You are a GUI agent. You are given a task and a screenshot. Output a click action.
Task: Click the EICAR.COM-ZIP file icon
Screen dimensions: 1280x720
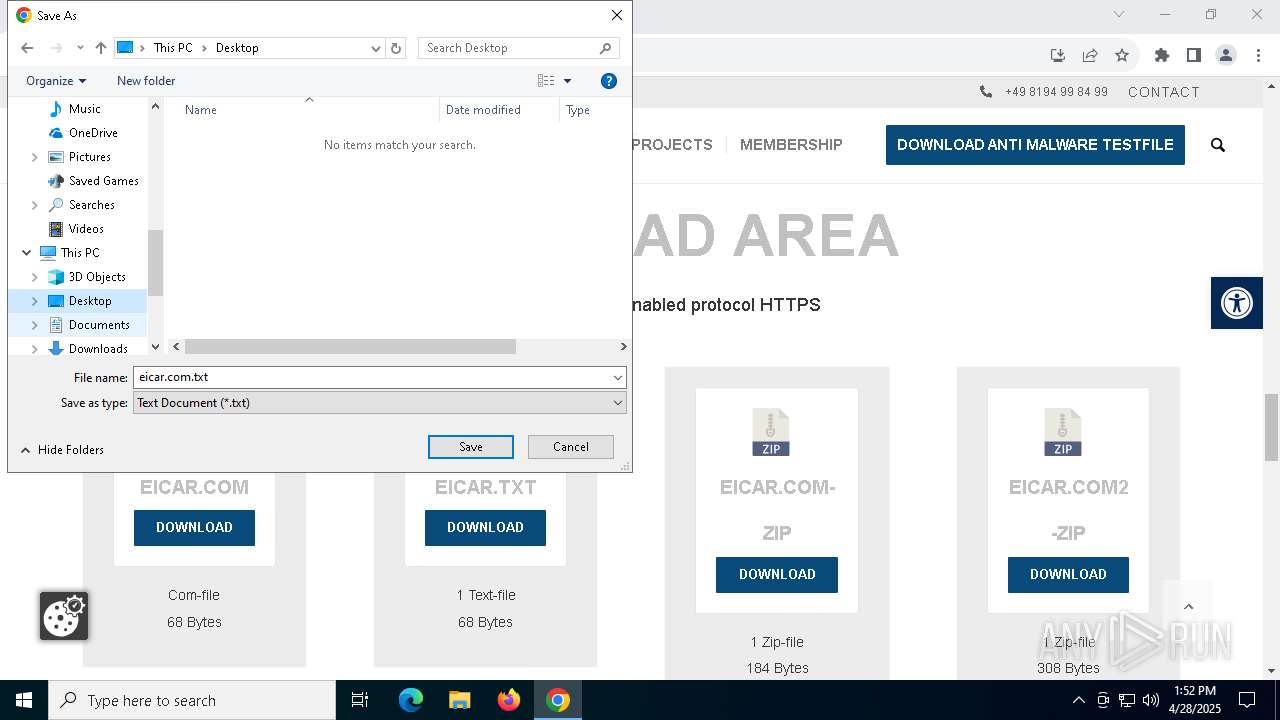[x=771, y=432]
